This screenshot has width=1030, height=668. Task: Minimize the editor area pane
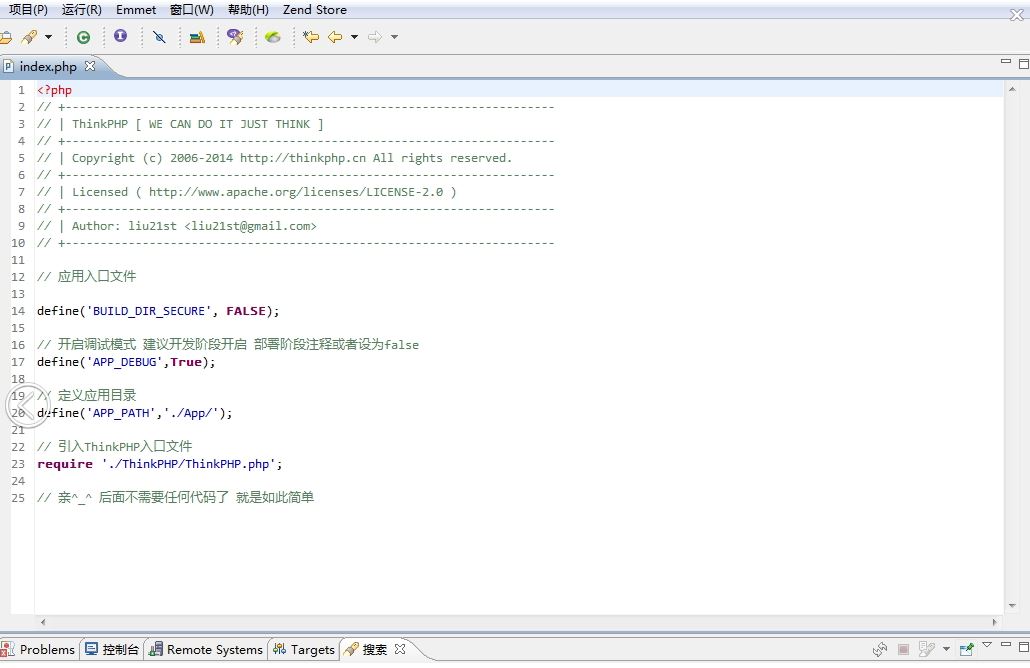tap(1007, 63)
